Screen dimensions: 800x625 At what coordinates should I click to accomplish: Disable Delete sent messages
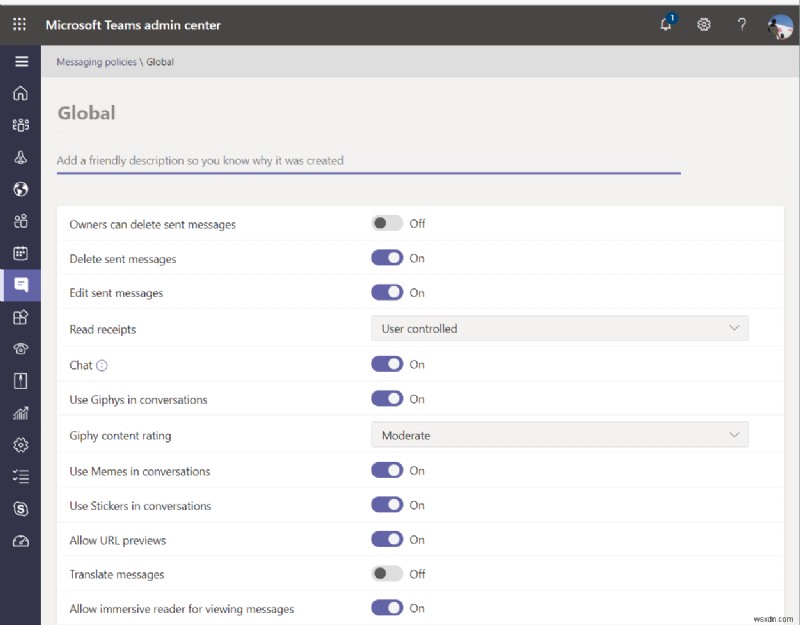point(389,257)
